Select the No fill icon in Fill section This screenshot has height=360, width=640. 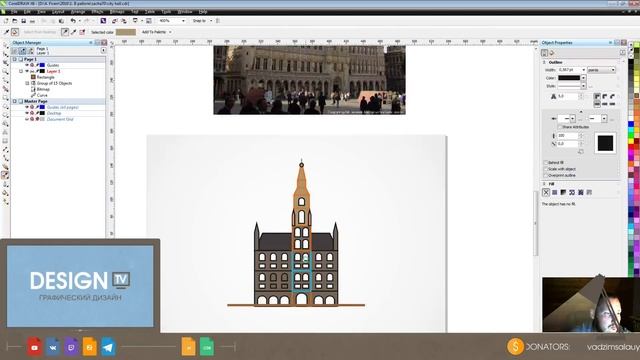coord(546,192)
